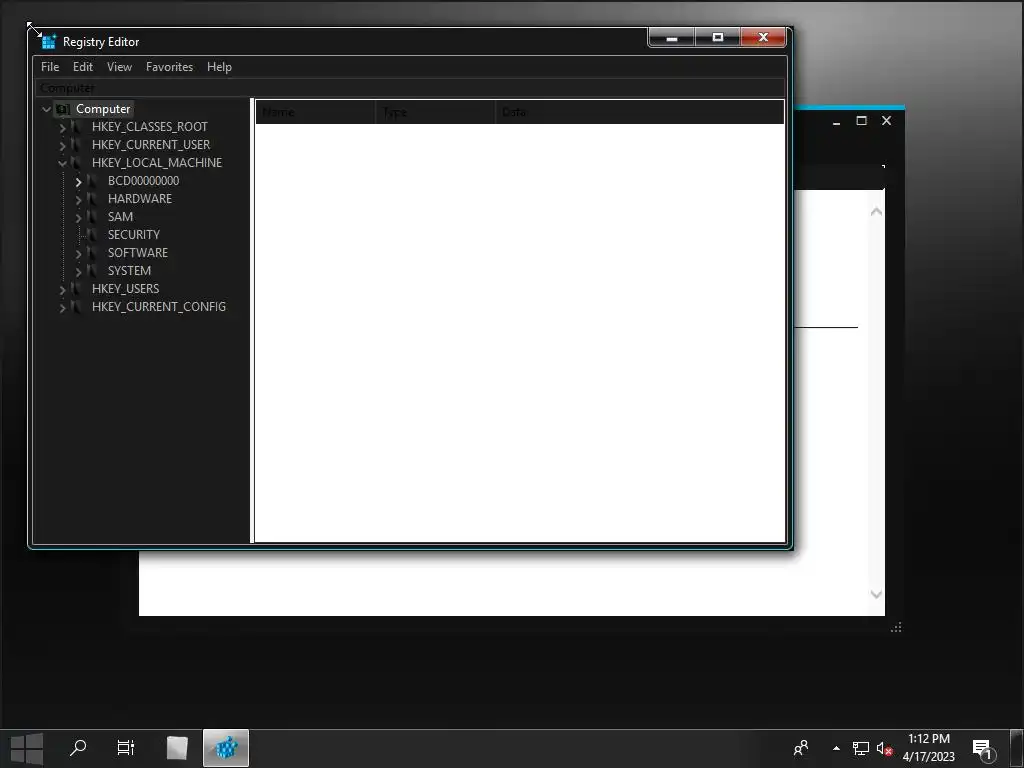Image resolution: width=1024 pixels, height=768 pixels.
Task: Select HKEY_CURRENT_USER in the tree
Action: (151, 144)
